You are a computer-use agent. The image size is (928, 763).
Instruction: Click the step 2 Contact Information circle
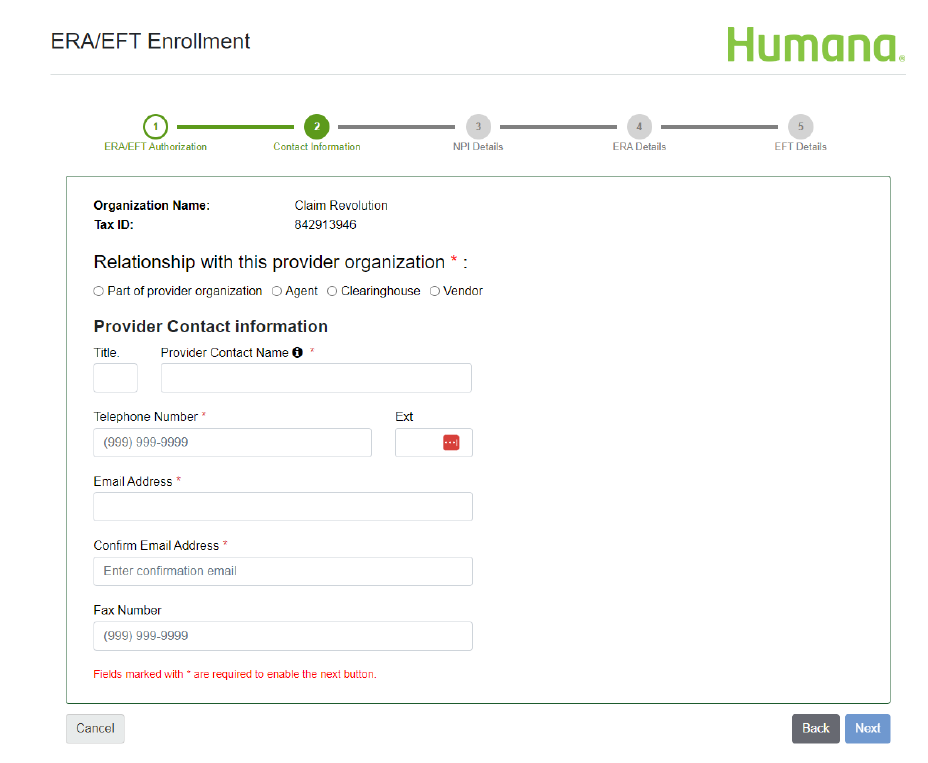pos(317,127)
